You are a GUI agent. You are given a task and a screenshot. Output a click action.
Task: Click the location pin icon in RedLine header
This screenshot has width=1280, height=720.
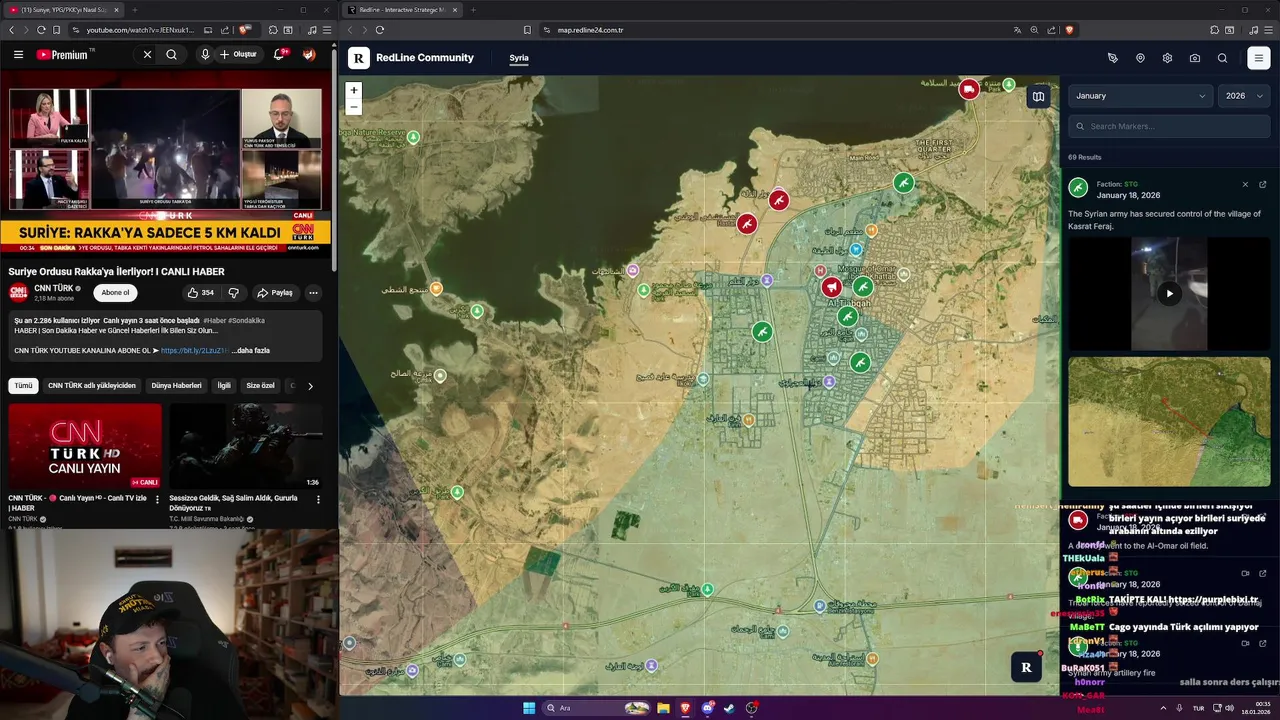(x=1140, y=58)
